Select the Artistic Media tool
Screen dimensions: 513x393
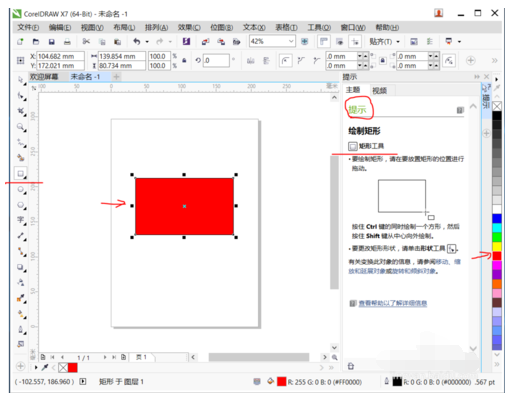[x=21, y=157]
